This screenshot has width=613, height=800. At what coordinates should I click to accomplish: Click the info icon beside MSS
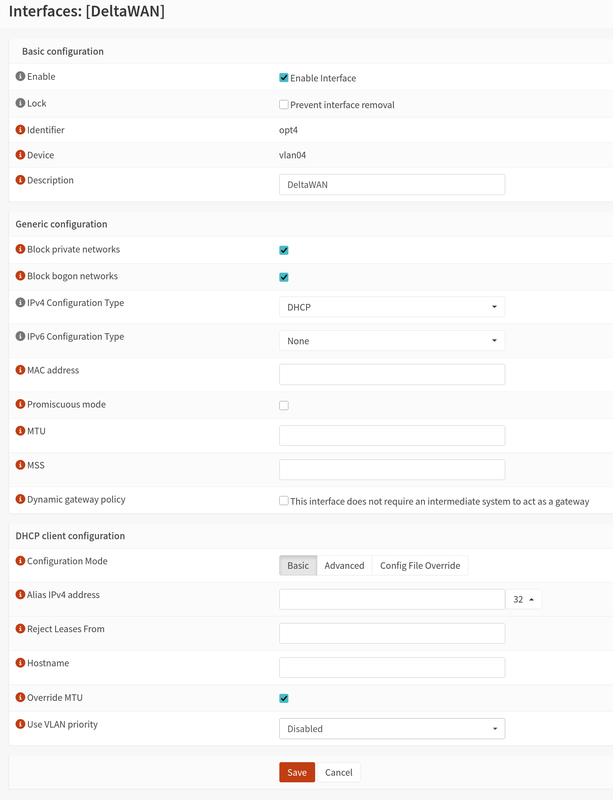click(x=21, y=465)
